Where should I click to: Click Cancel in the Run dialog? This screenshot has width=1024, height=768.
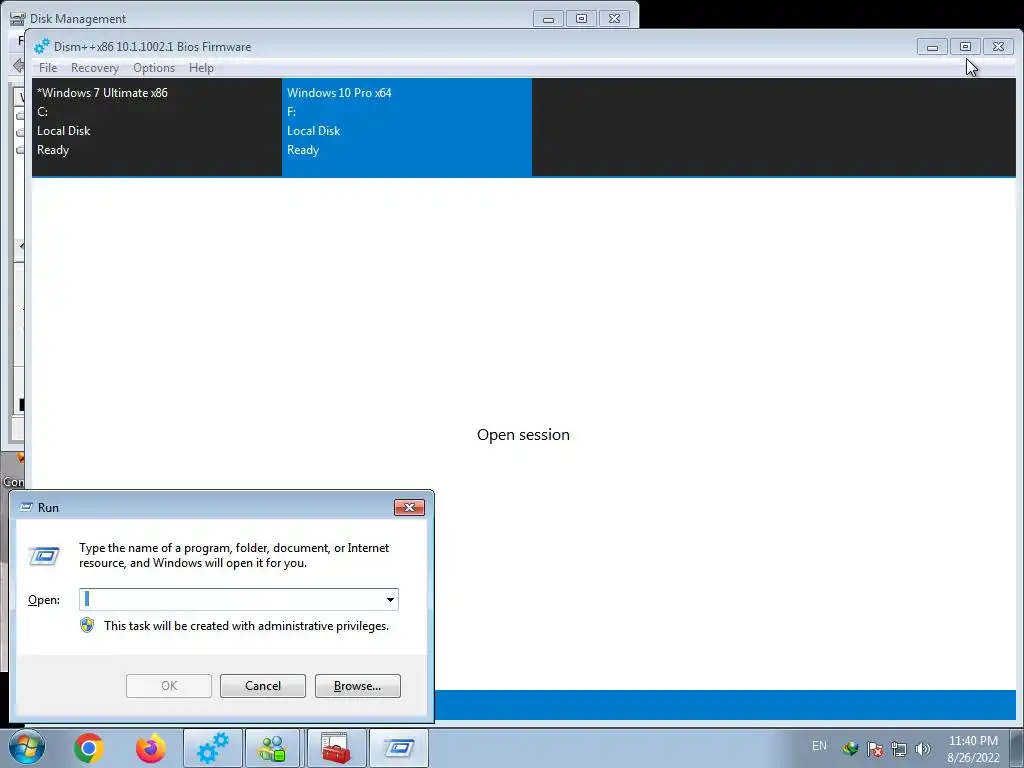(263, 686)
